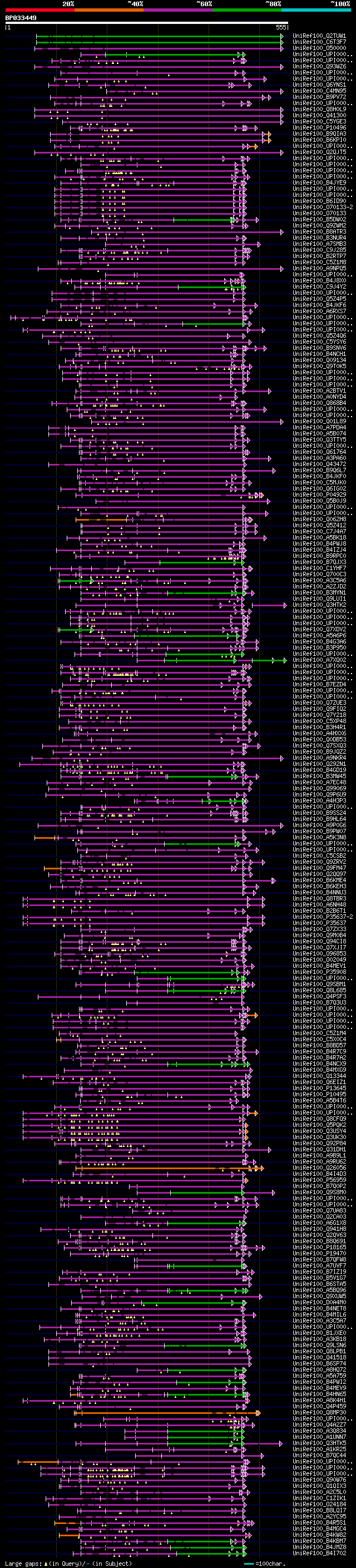Open UniRef100_C5YSY6 entry

click(319, 342)
